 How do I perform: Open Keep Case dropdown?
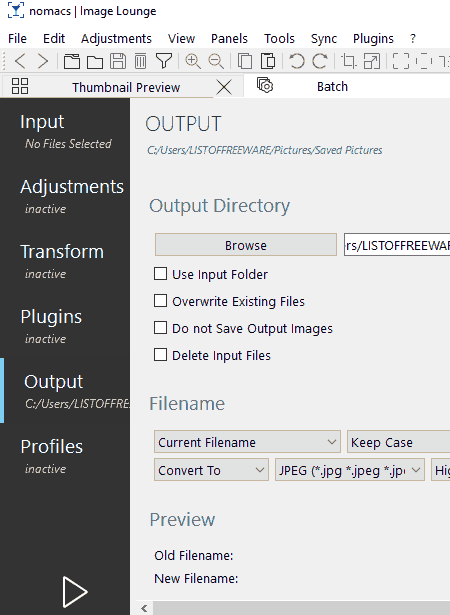click(x=399, y=442)
